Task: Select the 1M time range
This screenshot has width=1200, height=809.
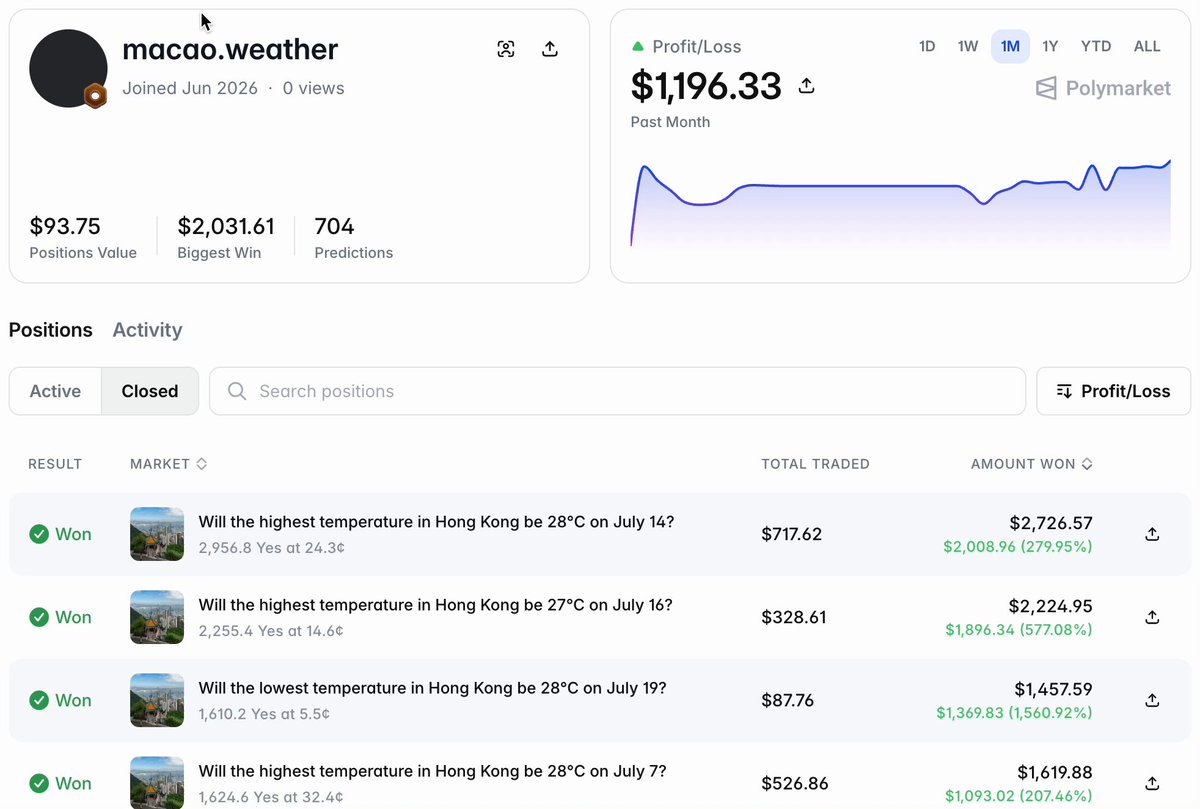Action: [1010, 46]
